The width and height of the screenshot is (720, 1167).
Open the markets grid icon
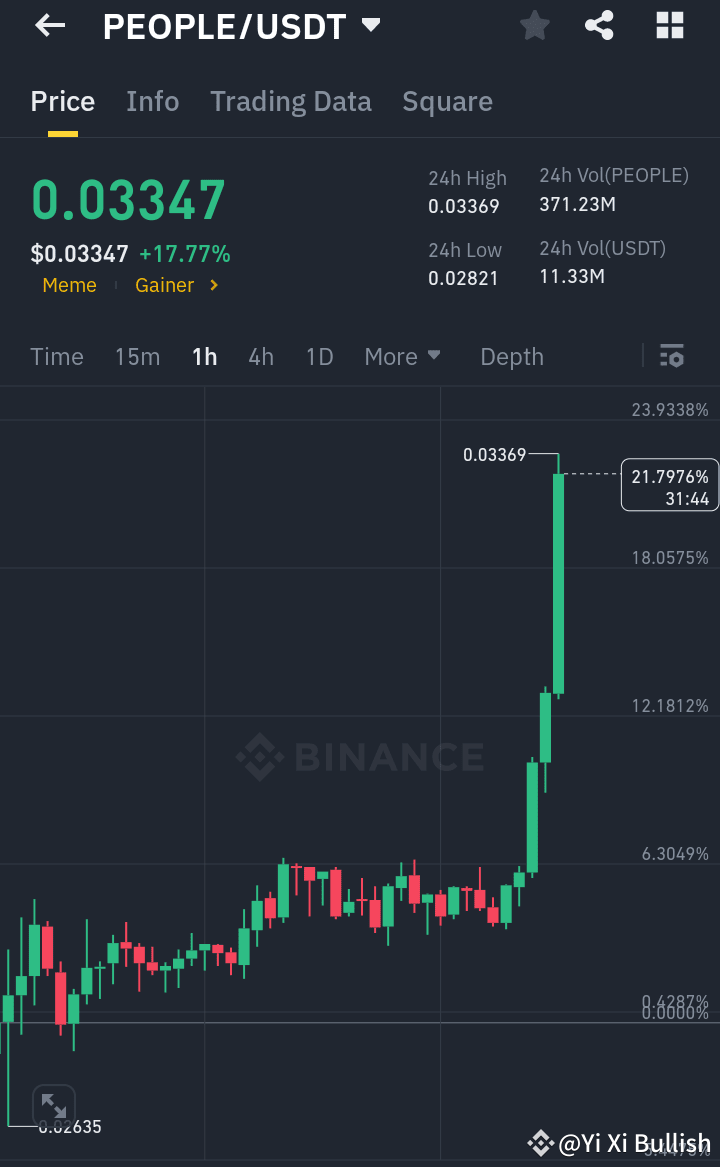click(668, 25)
